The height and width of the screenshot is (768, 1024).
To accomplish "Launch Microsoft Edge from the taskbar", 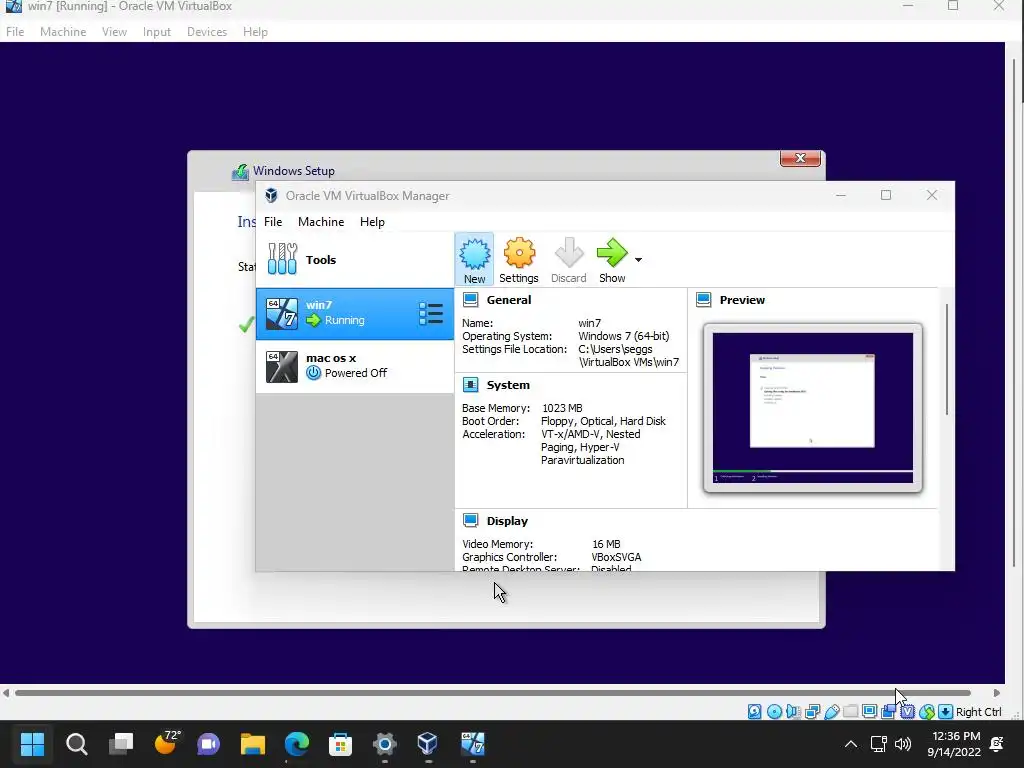I will (296, 744).
